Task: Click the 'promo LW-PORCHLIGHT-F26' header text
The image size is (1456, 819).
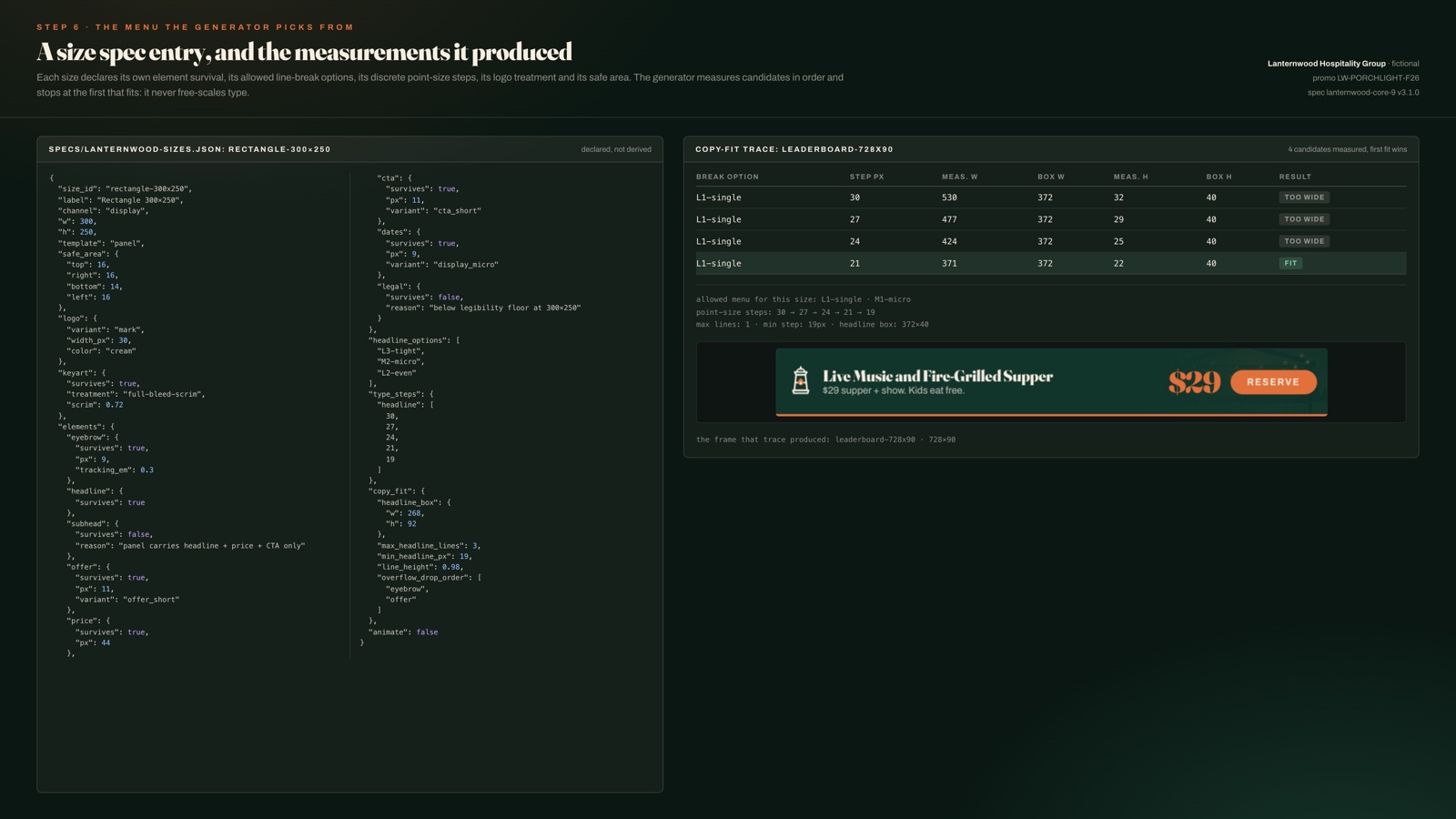Action: 1366,78
